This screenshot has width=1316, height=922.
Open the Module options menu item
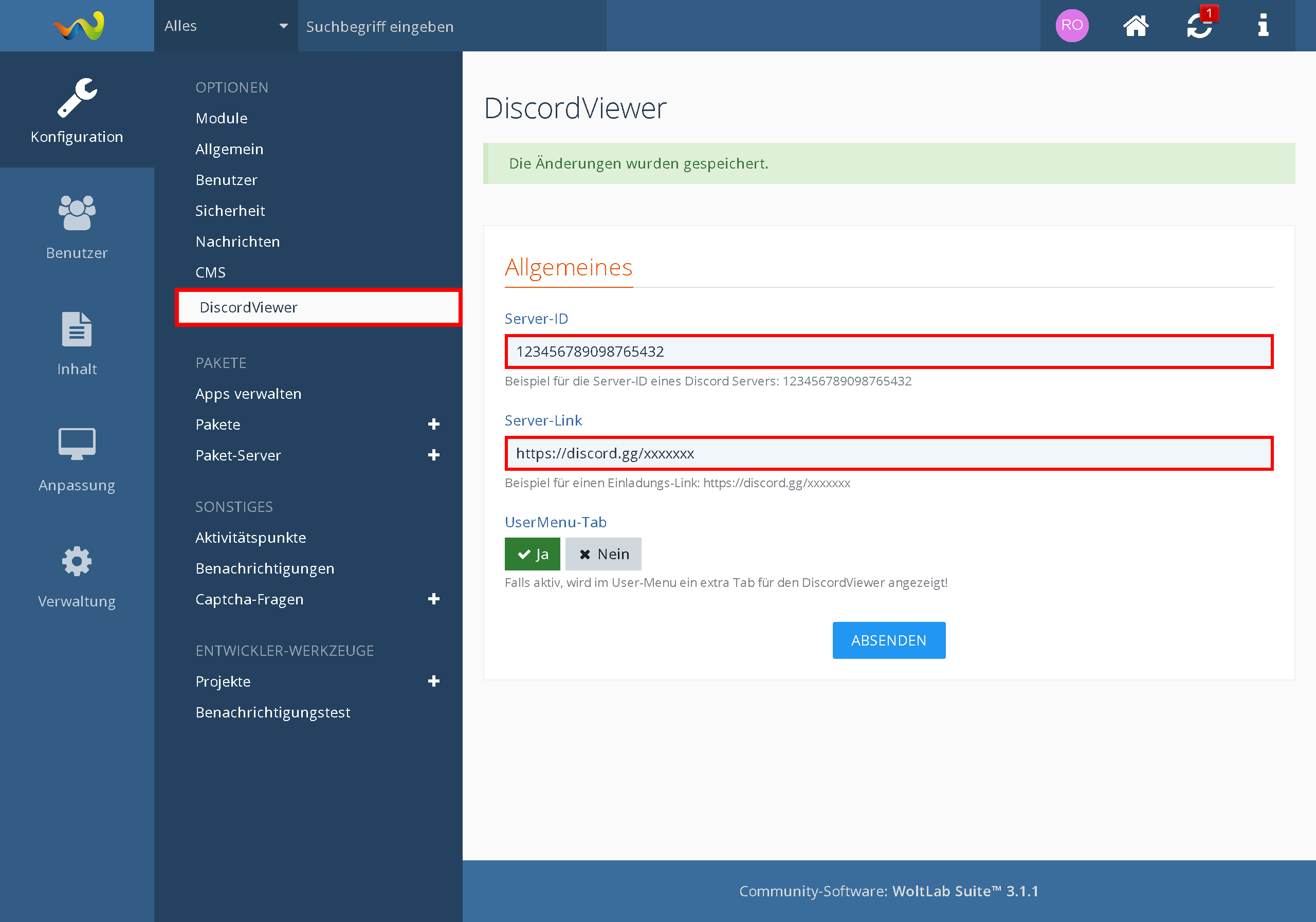point(221,118)
